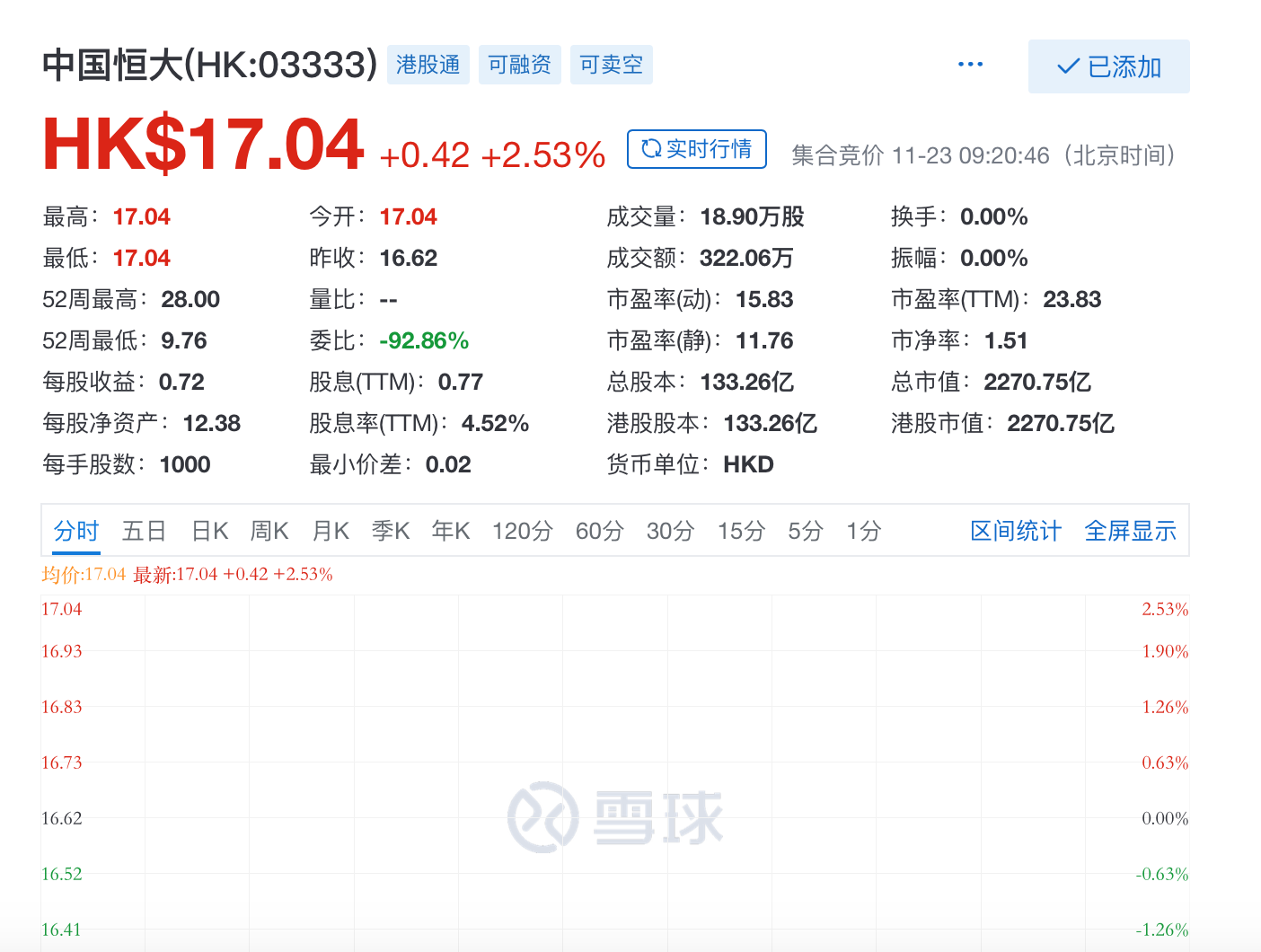Image resolution: width=1261 pixels, height=952 pixels.
Task: Click the 港股市值 value 2270.75亿
Action: [1062, 423]
